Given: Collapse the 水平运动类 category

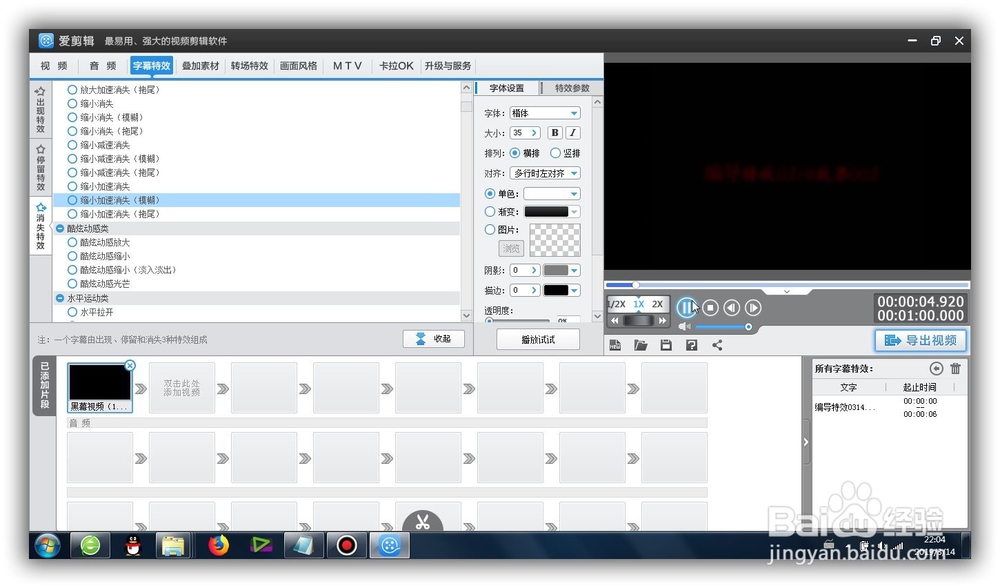Looking at the screenshot, I should 60,298.
